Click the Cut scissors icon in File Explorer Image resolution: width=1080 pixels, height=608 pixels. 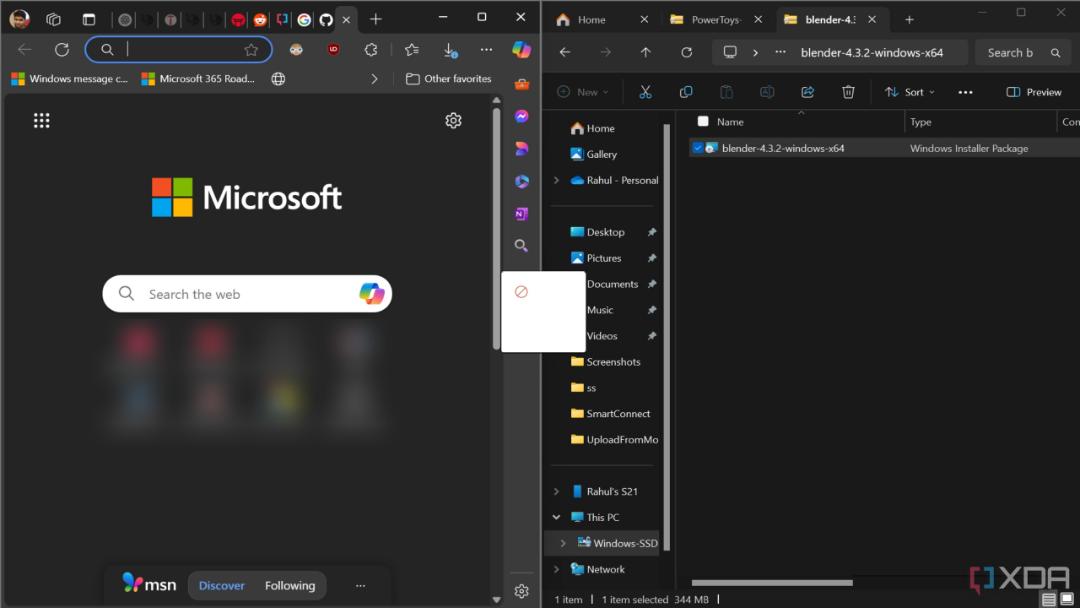tap(645, 92)
